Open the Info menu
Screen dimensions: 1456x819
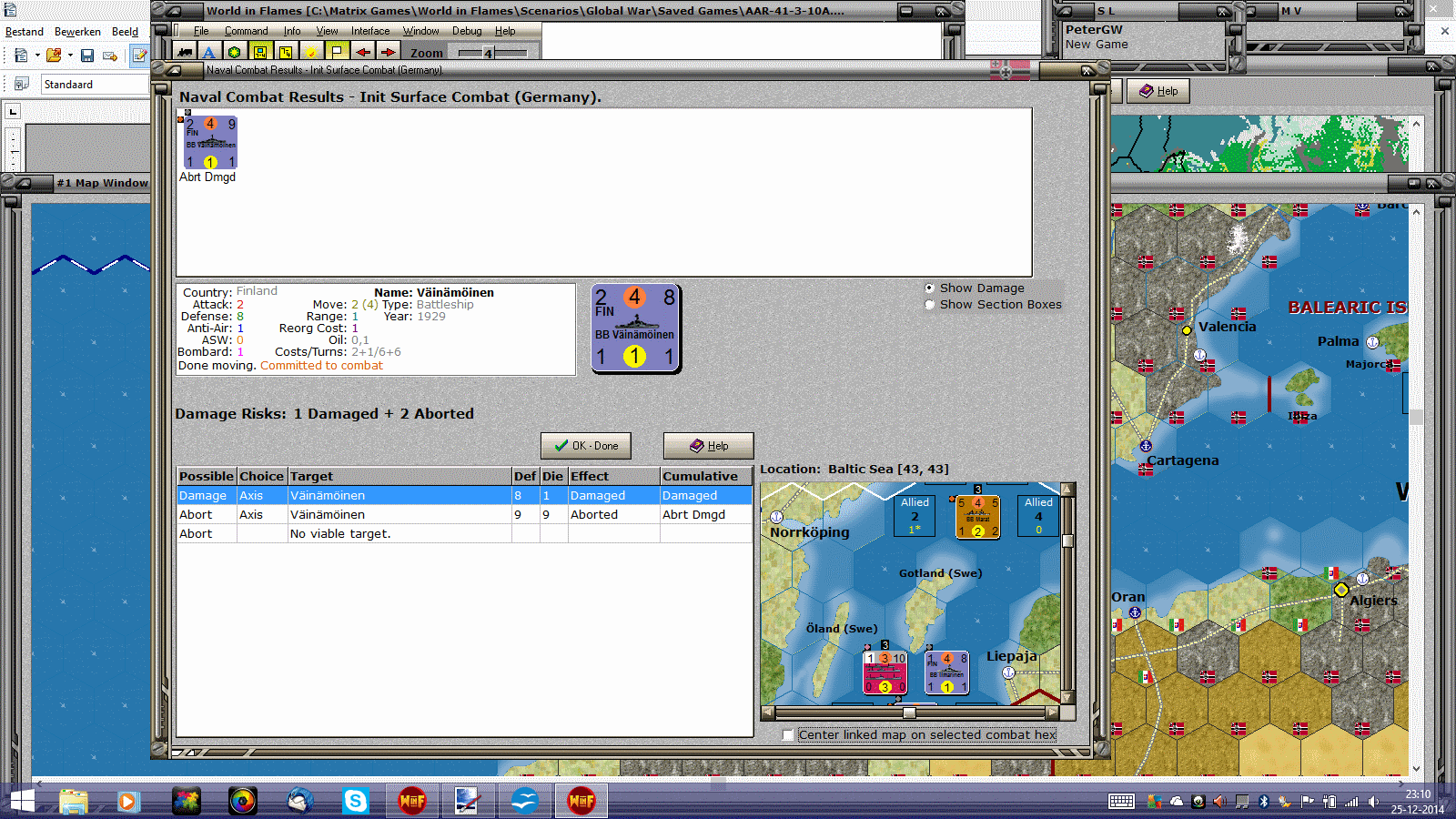[x=292, y=31]
